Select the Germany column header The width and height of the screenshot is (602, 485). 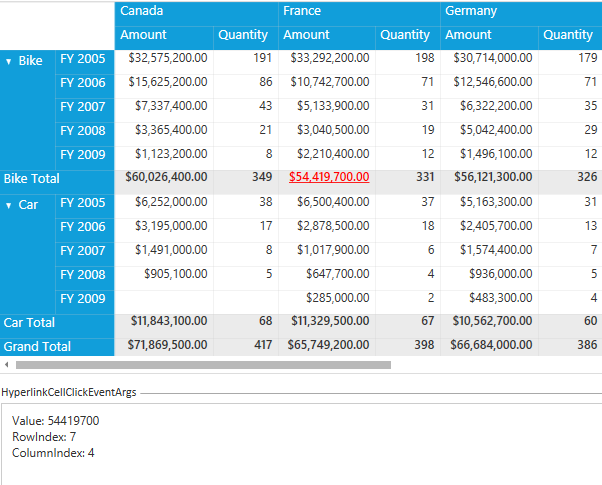click(469, 11)
